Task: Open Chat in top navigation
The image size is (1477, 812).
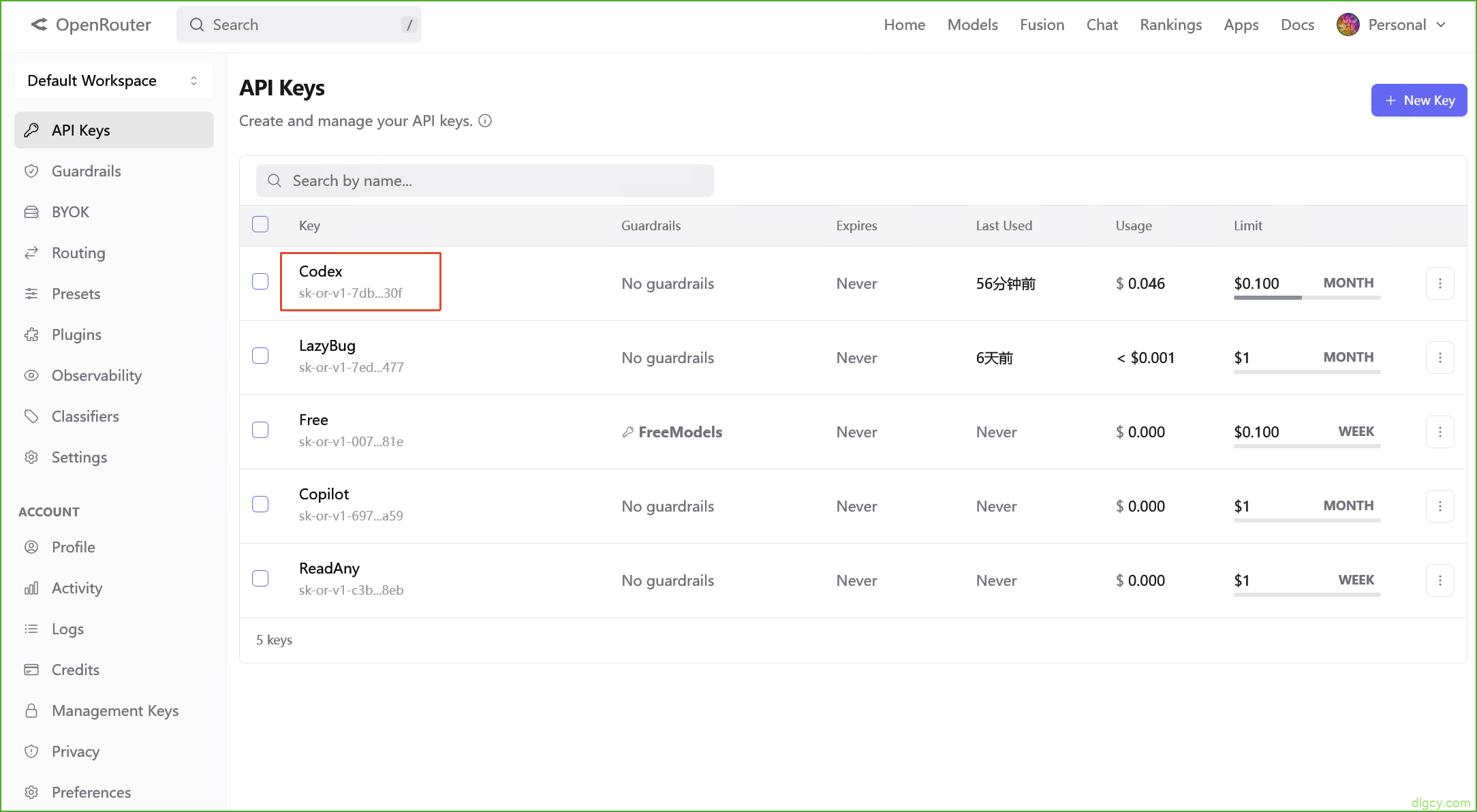Action: click(1102, 25)
